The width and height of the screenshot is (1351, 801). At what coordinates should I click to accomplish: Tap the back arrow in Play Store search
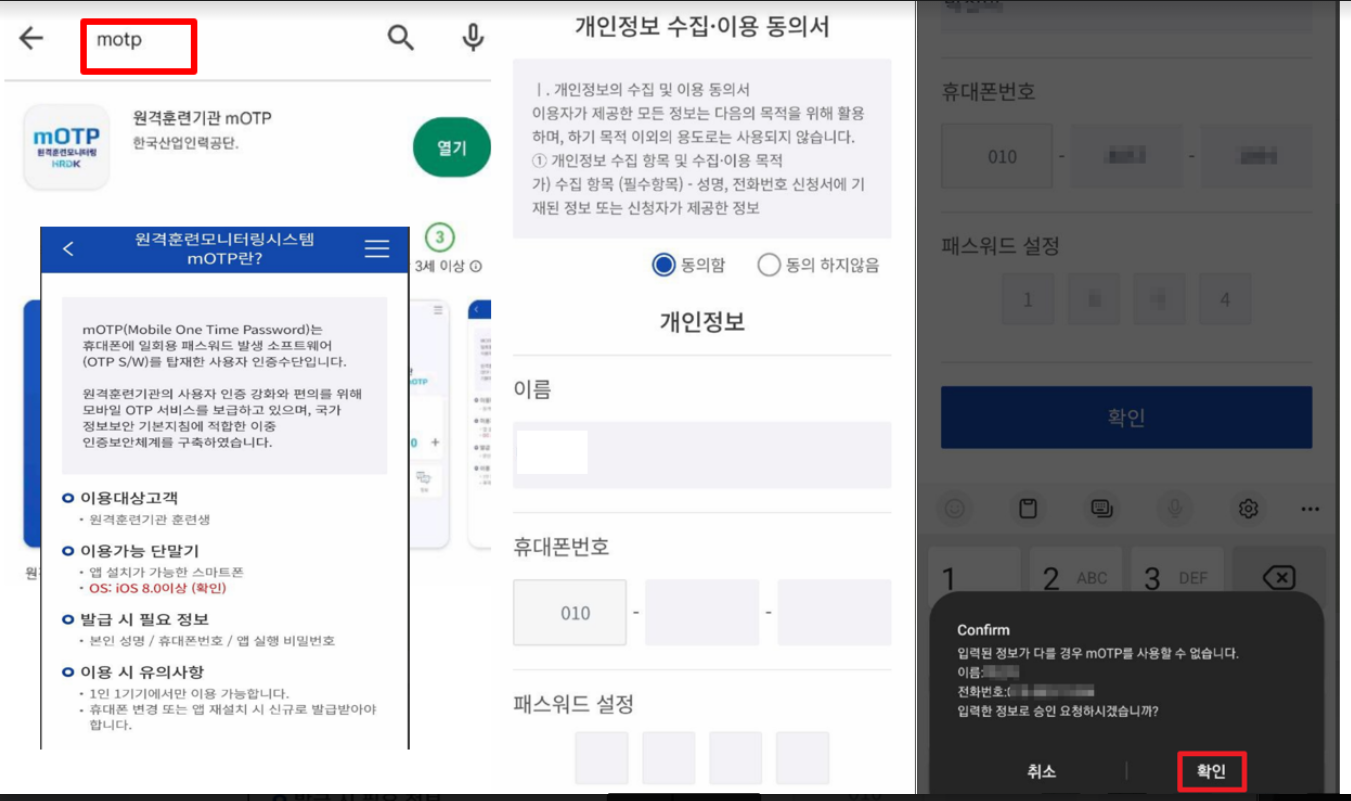pyautogui.click(x=32, y=39)
